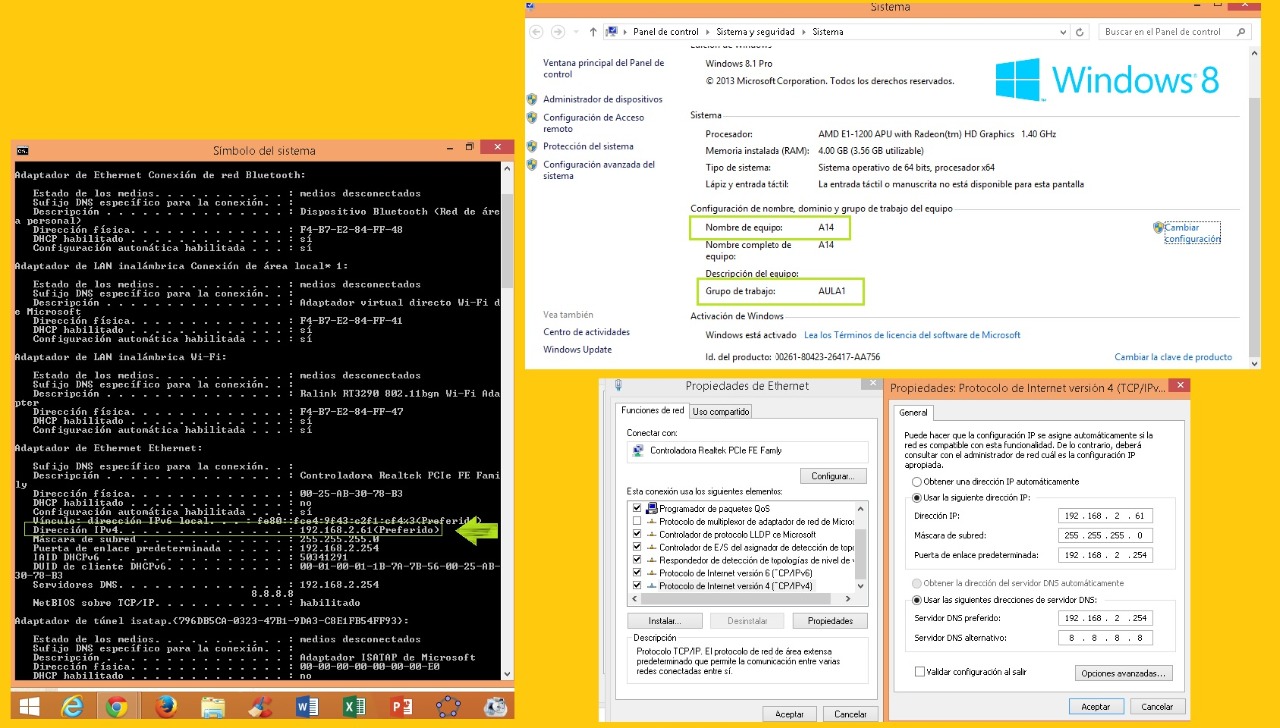Go up one level with the up arrow
Viewport: 1280px width, 728px height.
tap(593, 32)
